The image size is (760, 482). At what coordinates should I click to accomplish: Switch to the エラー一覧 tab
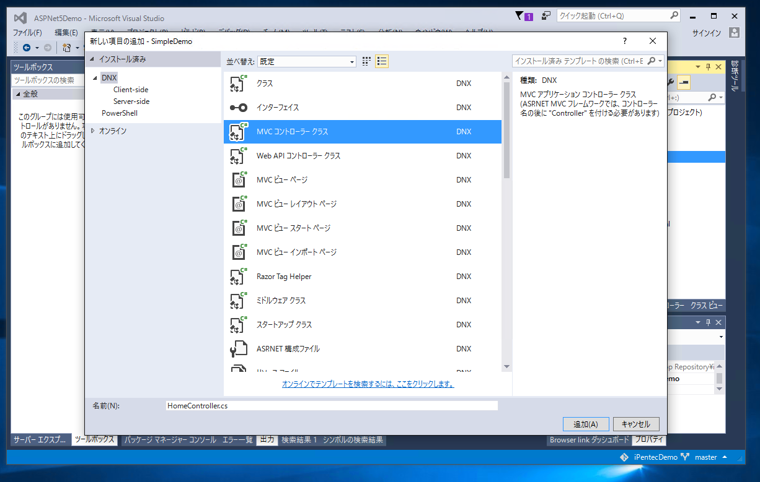pyautogui.click(x=238, y=440)
